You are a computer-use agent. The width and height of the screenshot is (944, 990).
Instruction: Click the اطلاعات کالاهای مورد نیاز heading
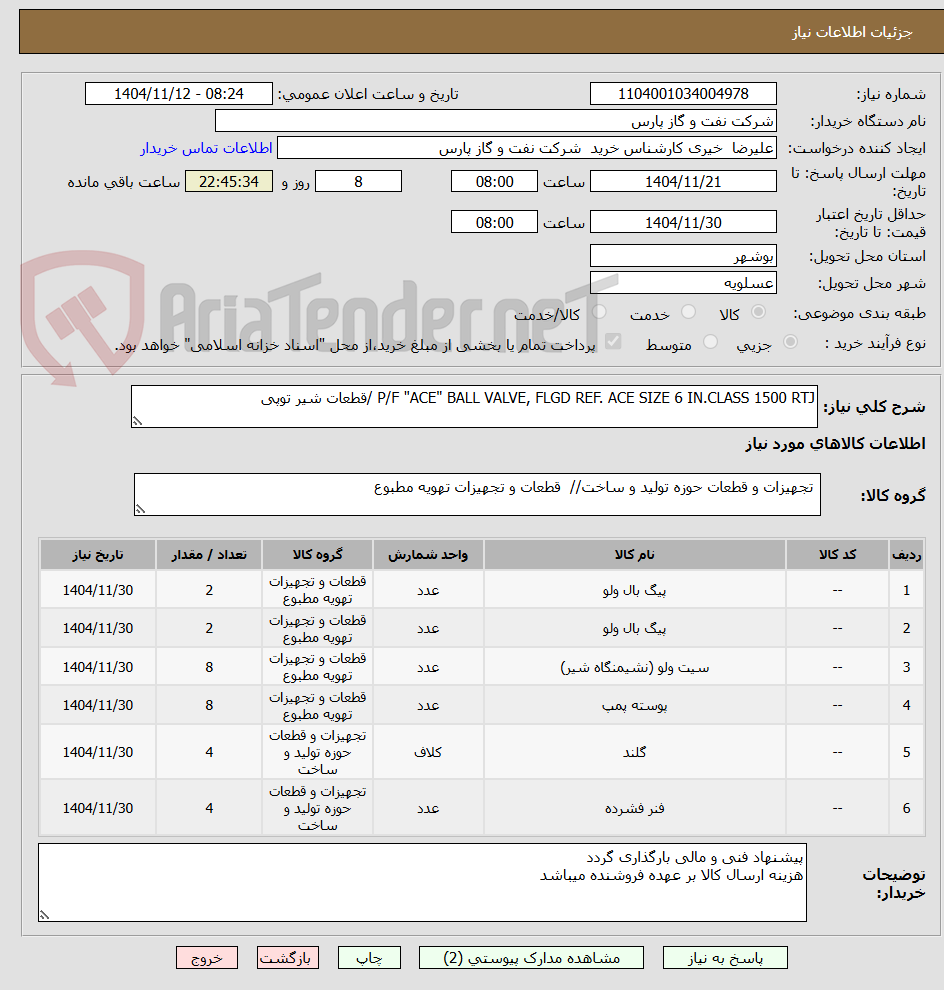835,444
